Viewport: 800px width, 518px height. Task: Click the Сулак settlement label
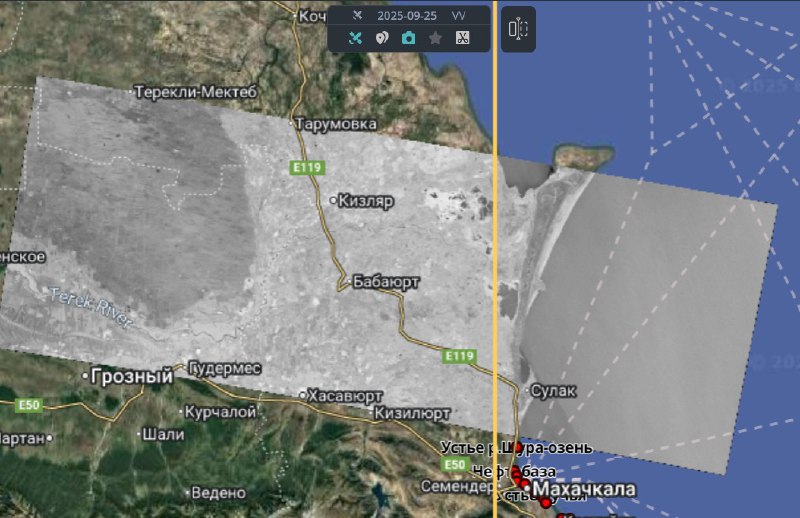point(553,390)
